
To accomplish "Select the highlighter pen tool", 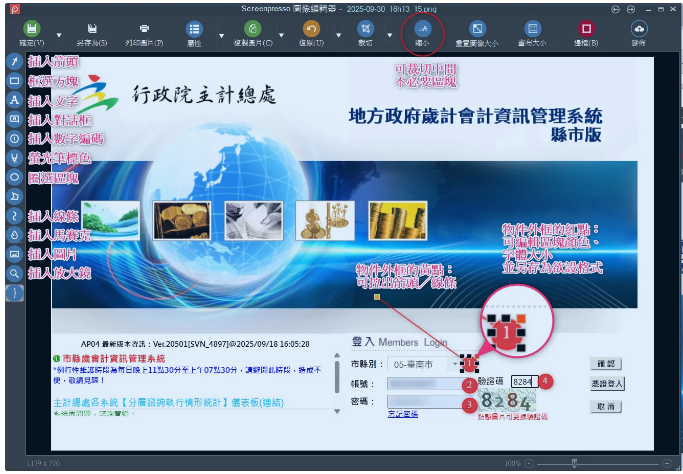I will click(14, 158).
